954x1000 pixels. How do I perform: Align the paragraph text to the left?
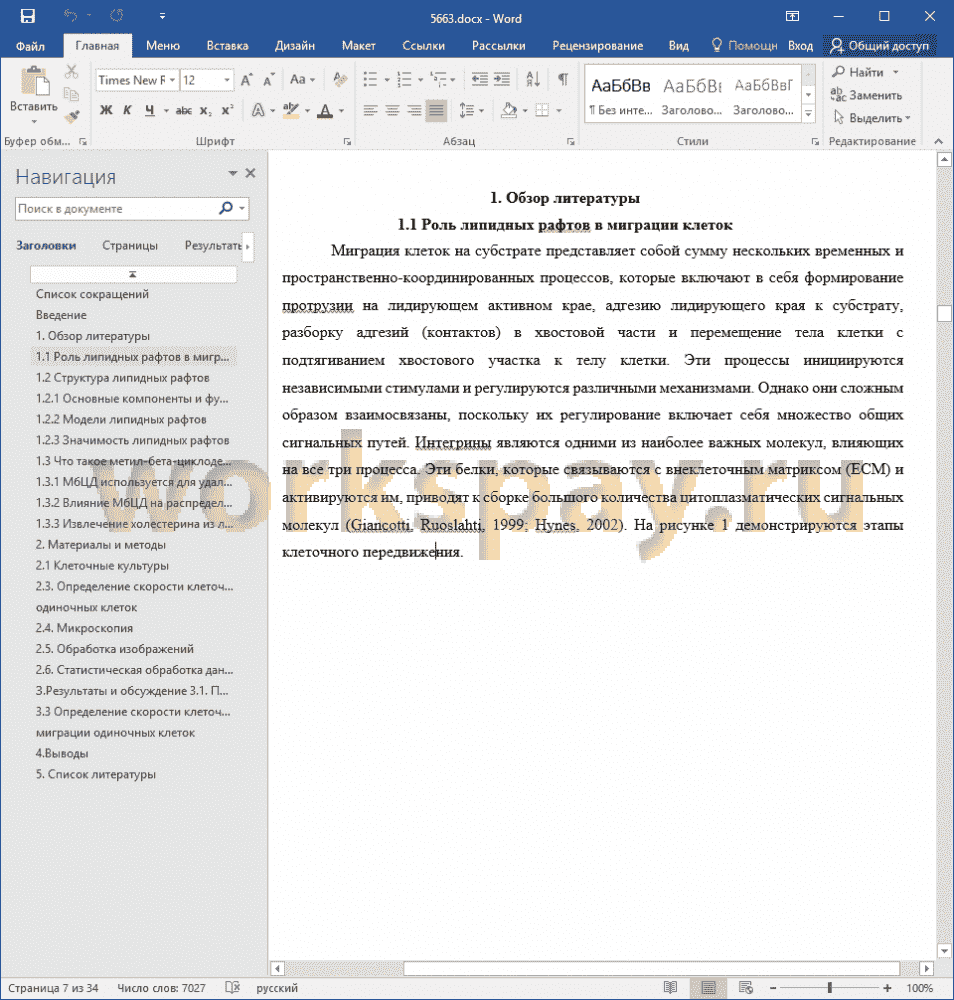371,110
